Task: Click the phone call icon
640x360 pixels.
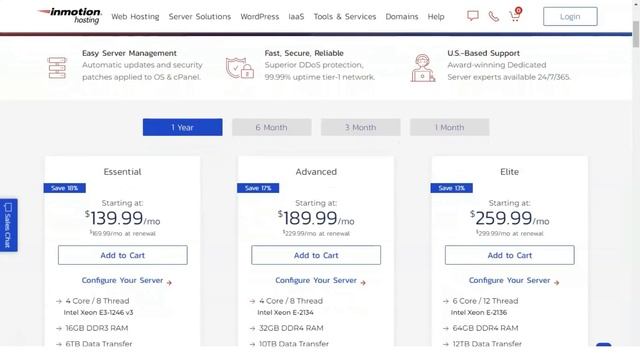Action: (493, 16)
